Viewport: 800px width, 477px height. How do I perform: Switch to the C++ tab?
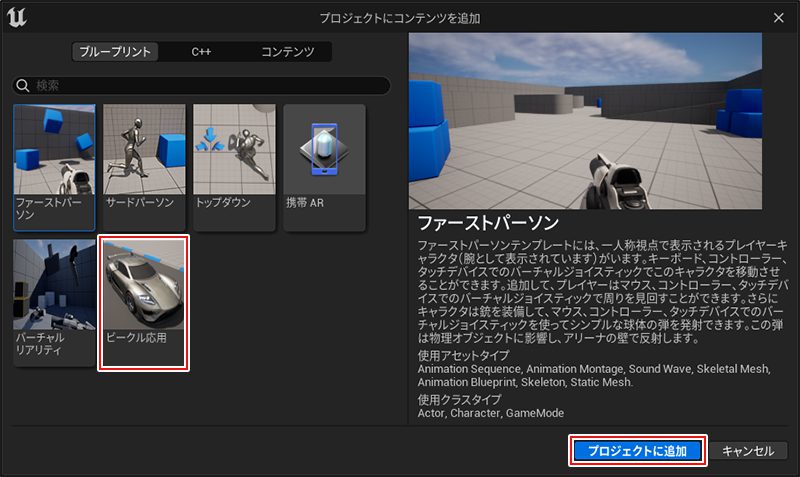pyautogui.click(x=201, y=52)
